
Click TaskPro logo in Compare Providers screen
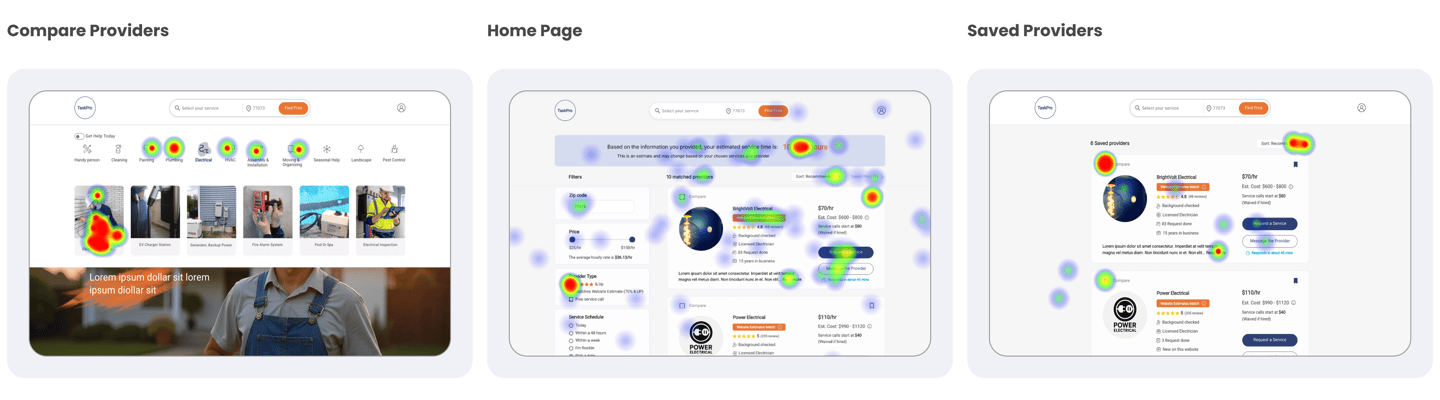click(85, 108)
